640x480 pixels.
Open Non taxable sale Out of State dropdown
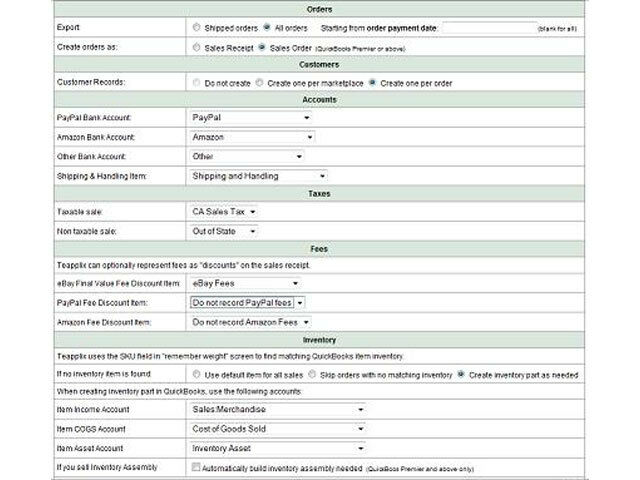pos(224,232)
